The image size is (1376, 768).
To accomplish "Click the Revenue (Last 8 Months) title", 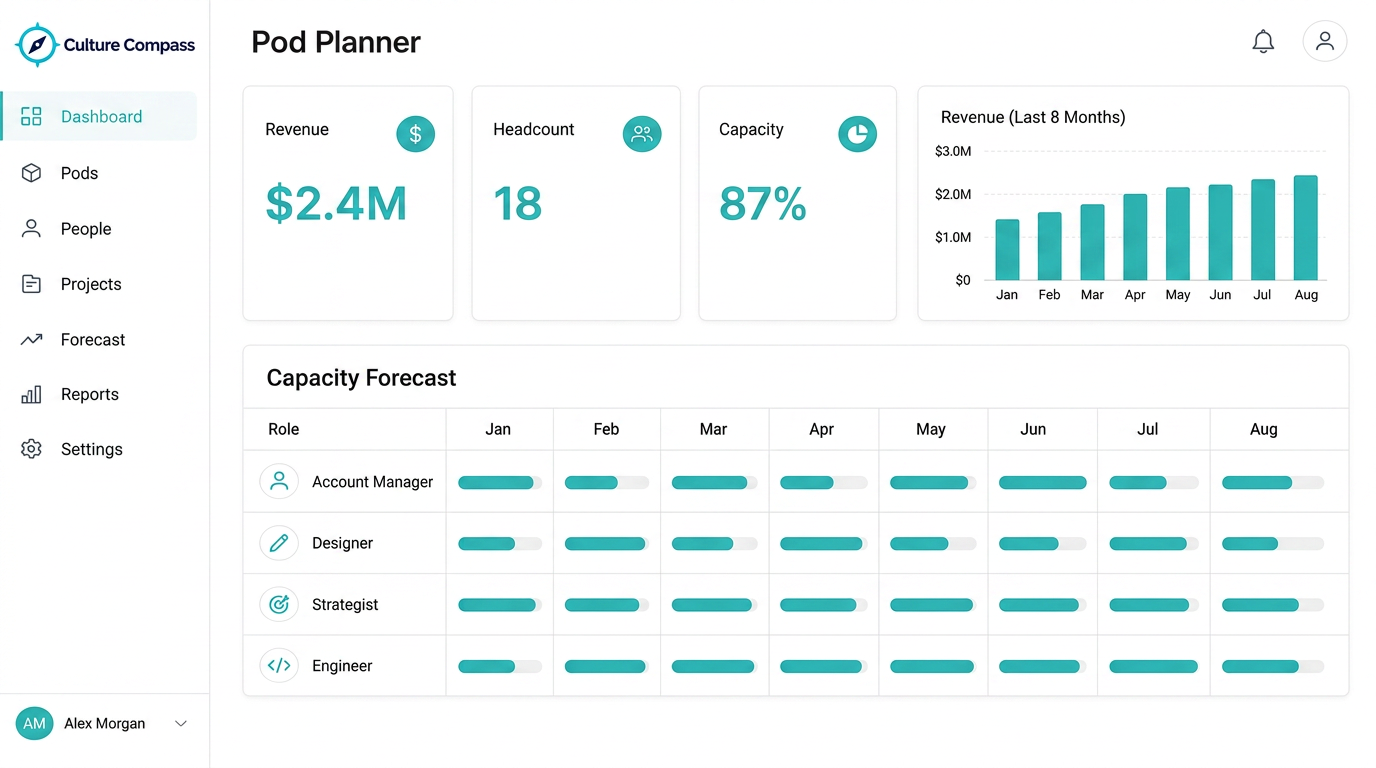I will tap(1033, 117).
